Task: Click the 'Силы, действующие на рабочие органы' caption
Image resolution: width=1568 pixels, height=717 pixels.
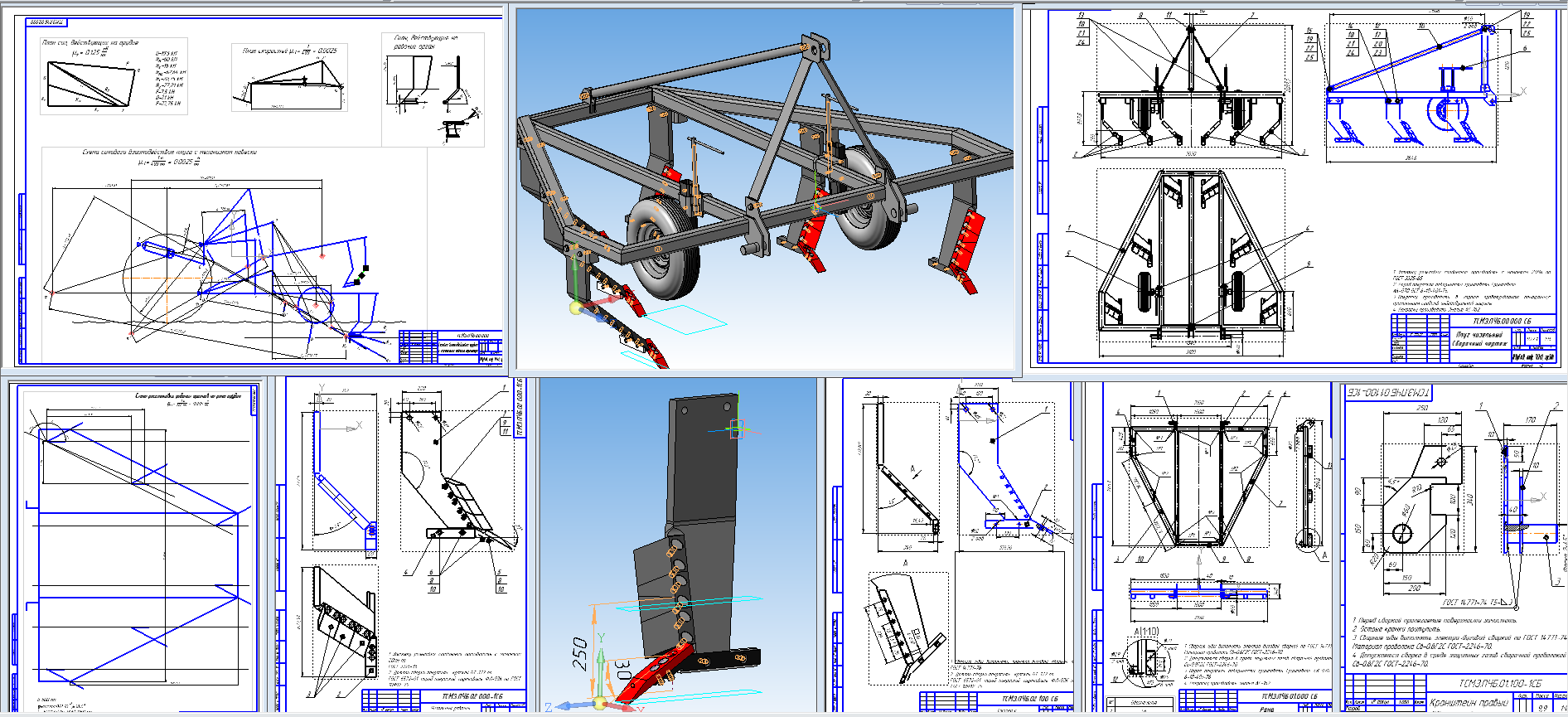Action: [426, 42]
